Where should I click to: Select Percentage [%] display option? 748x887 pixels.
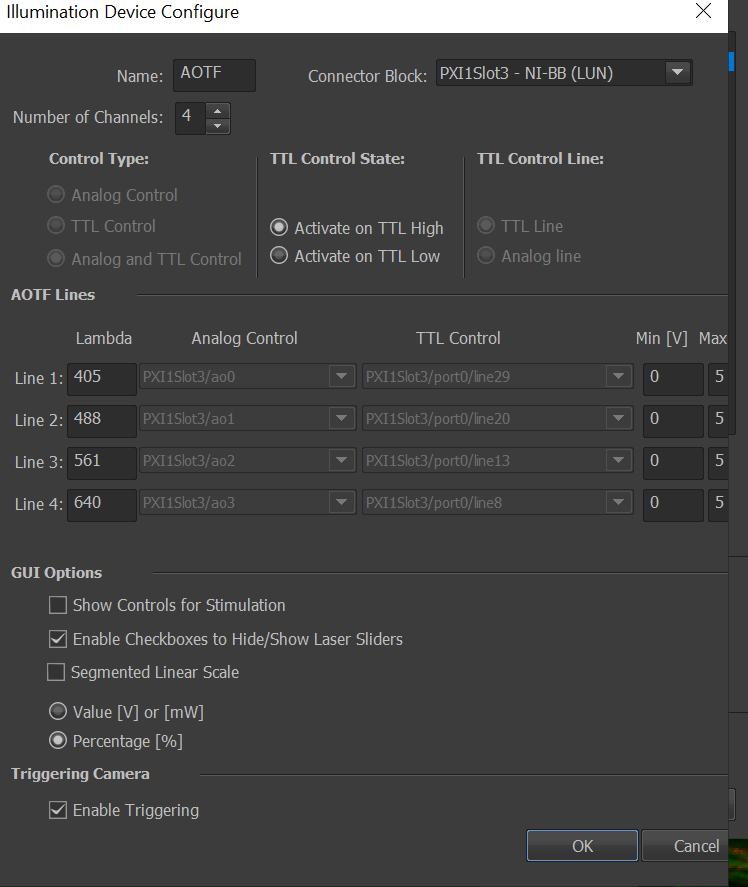[59, 741]
